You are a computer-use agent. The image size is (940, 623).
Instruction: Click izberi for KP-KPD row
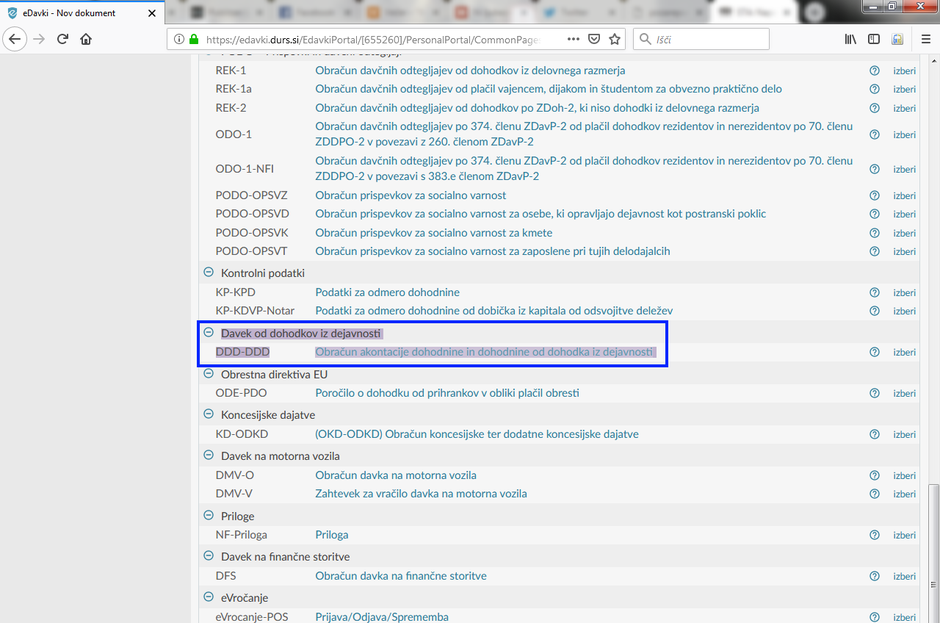click(904, 293)
